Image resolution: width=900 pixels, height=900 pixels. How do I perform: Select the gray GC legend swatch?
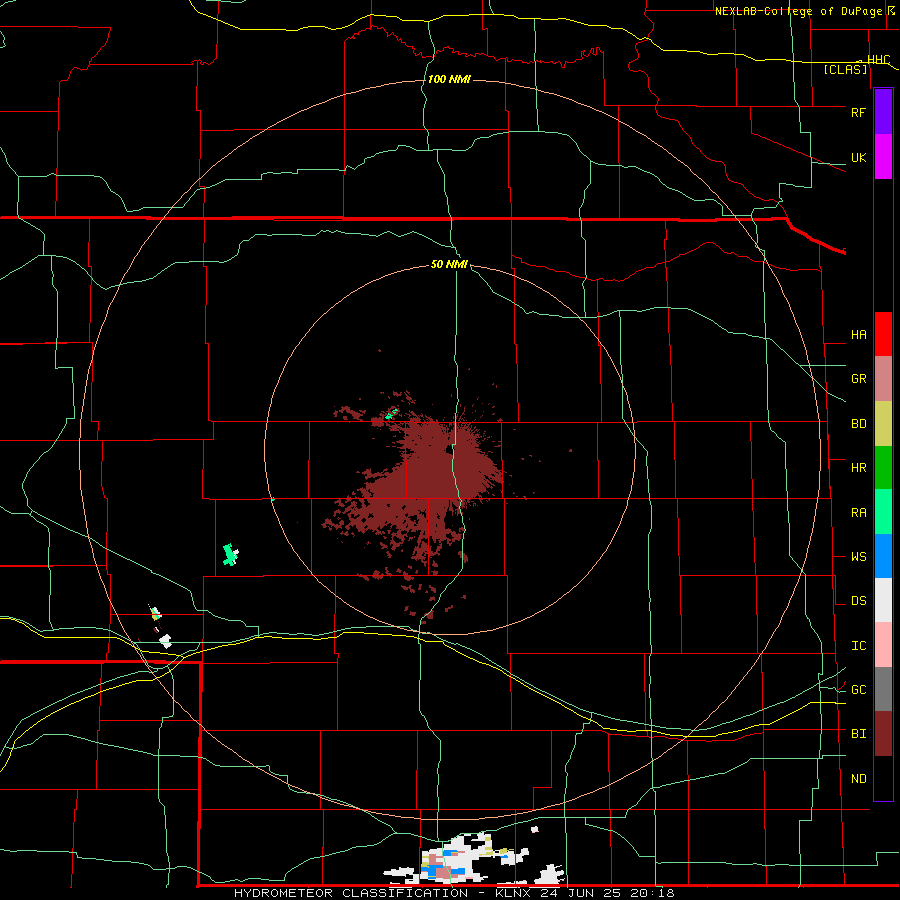pyautogui.click(x=883, y=689)
